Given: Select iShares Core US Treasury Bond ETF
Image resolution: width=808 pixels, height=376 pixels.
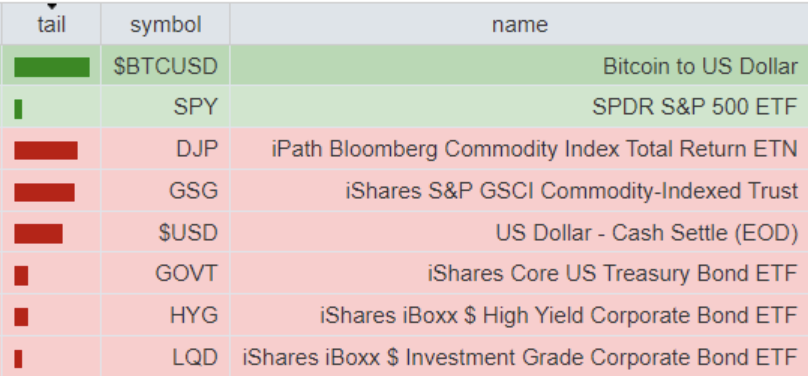Looking at the screenshot, I should 613,274.
